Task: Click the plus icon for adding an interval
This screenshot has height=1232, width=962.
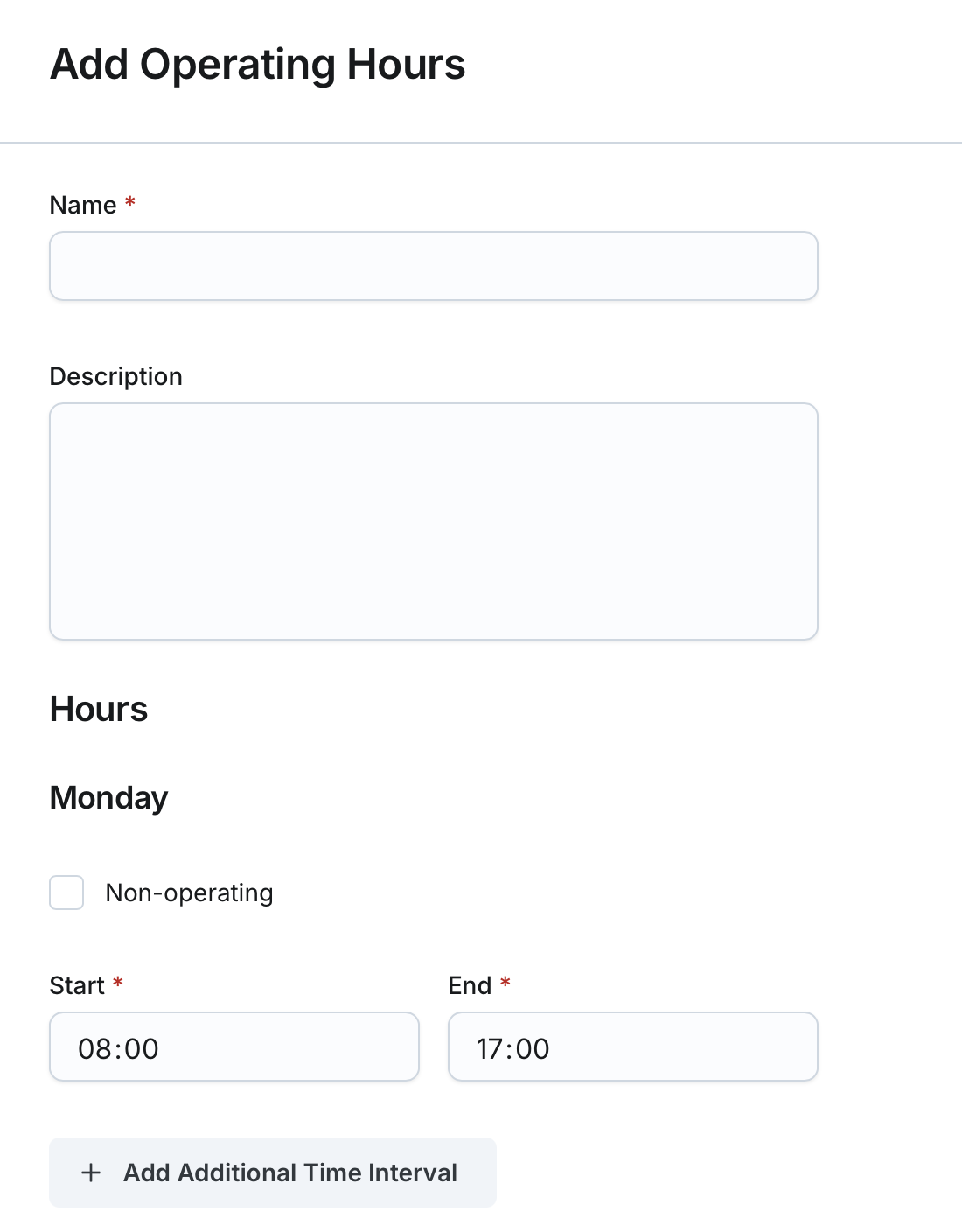Action: tap(91, 1172)
